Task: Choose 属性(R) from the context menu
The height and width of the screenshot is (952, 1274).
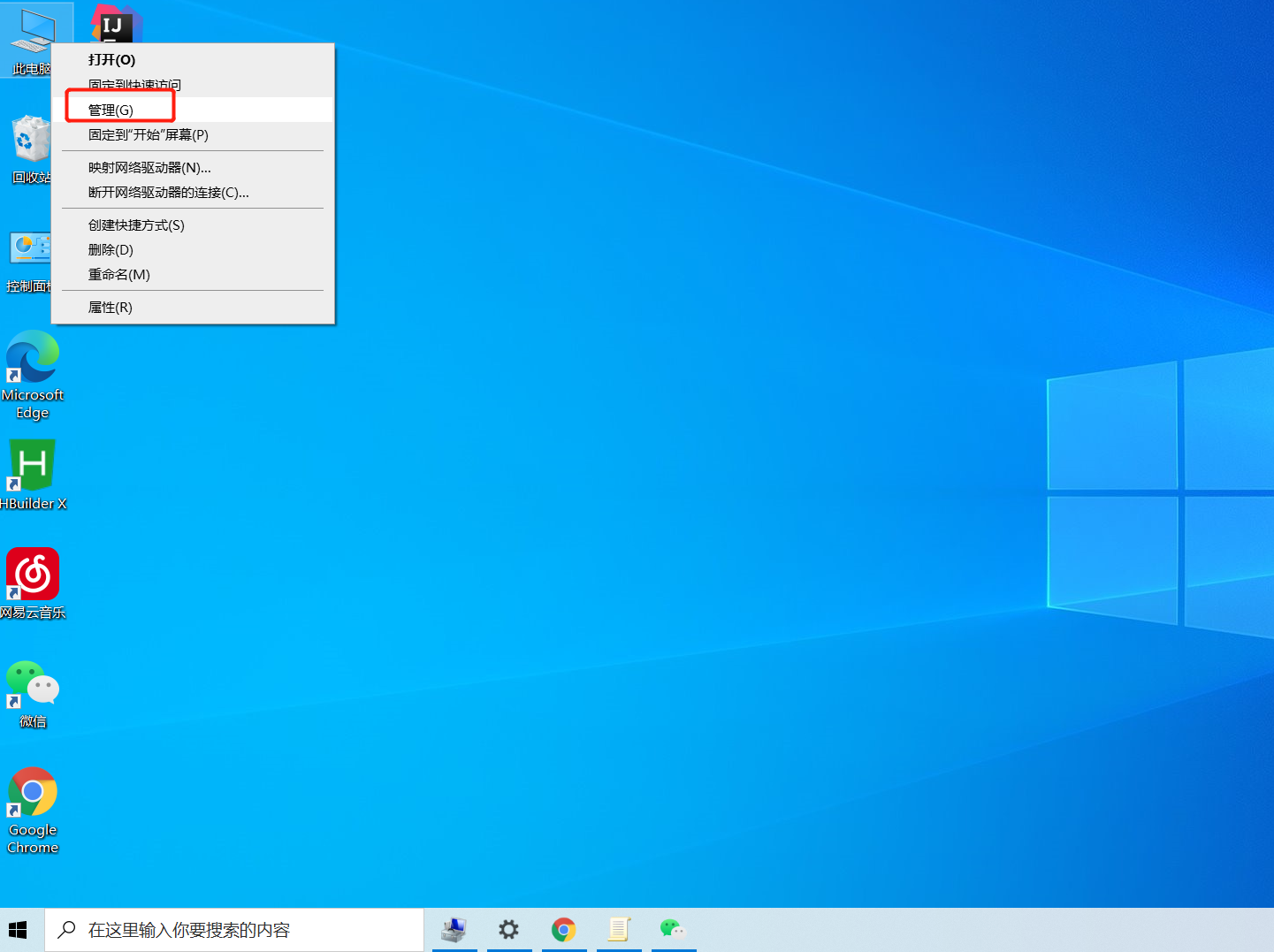Action: (193, 307)
